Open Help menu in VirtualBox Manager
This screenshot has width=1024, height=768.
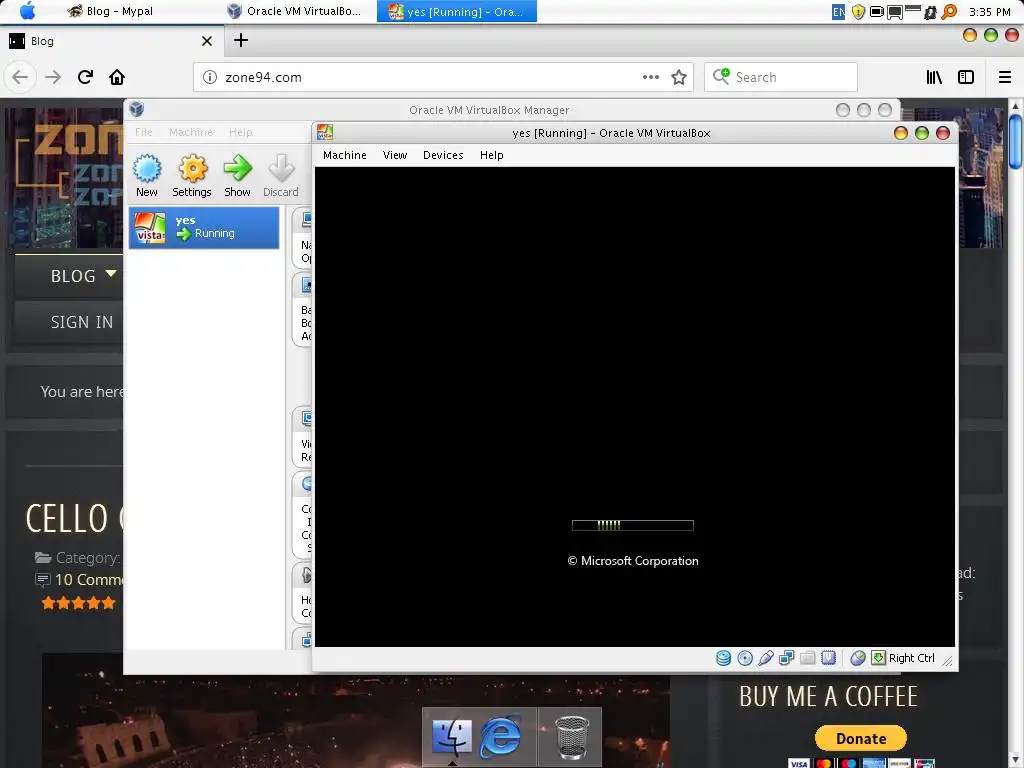pos(240,132)
